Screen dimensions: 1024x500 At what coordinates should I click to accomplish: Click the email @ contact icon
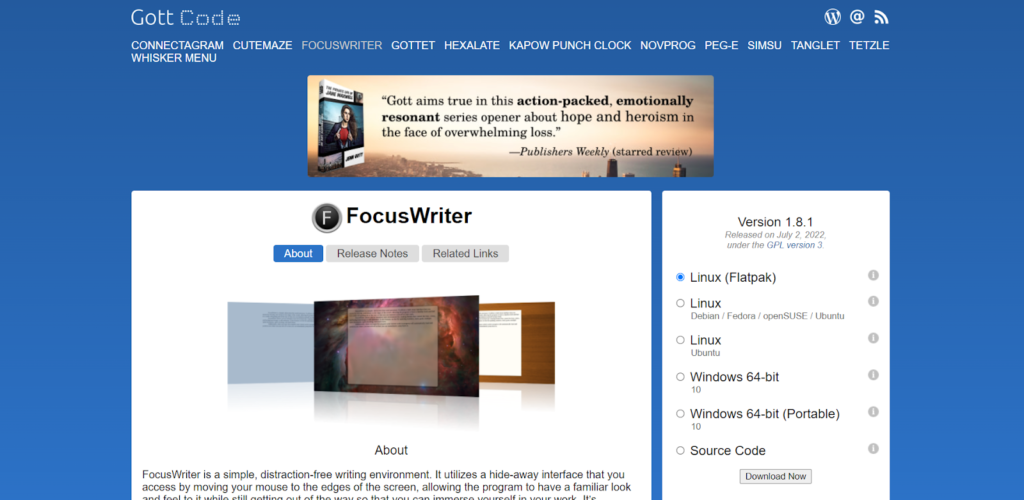tap(857, 17)
